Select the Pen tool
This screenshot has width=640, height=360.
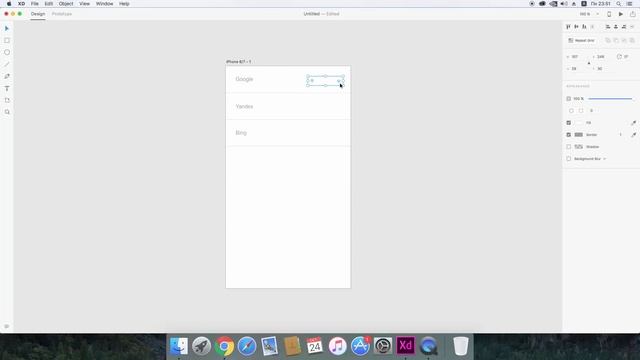click(7, 76)
